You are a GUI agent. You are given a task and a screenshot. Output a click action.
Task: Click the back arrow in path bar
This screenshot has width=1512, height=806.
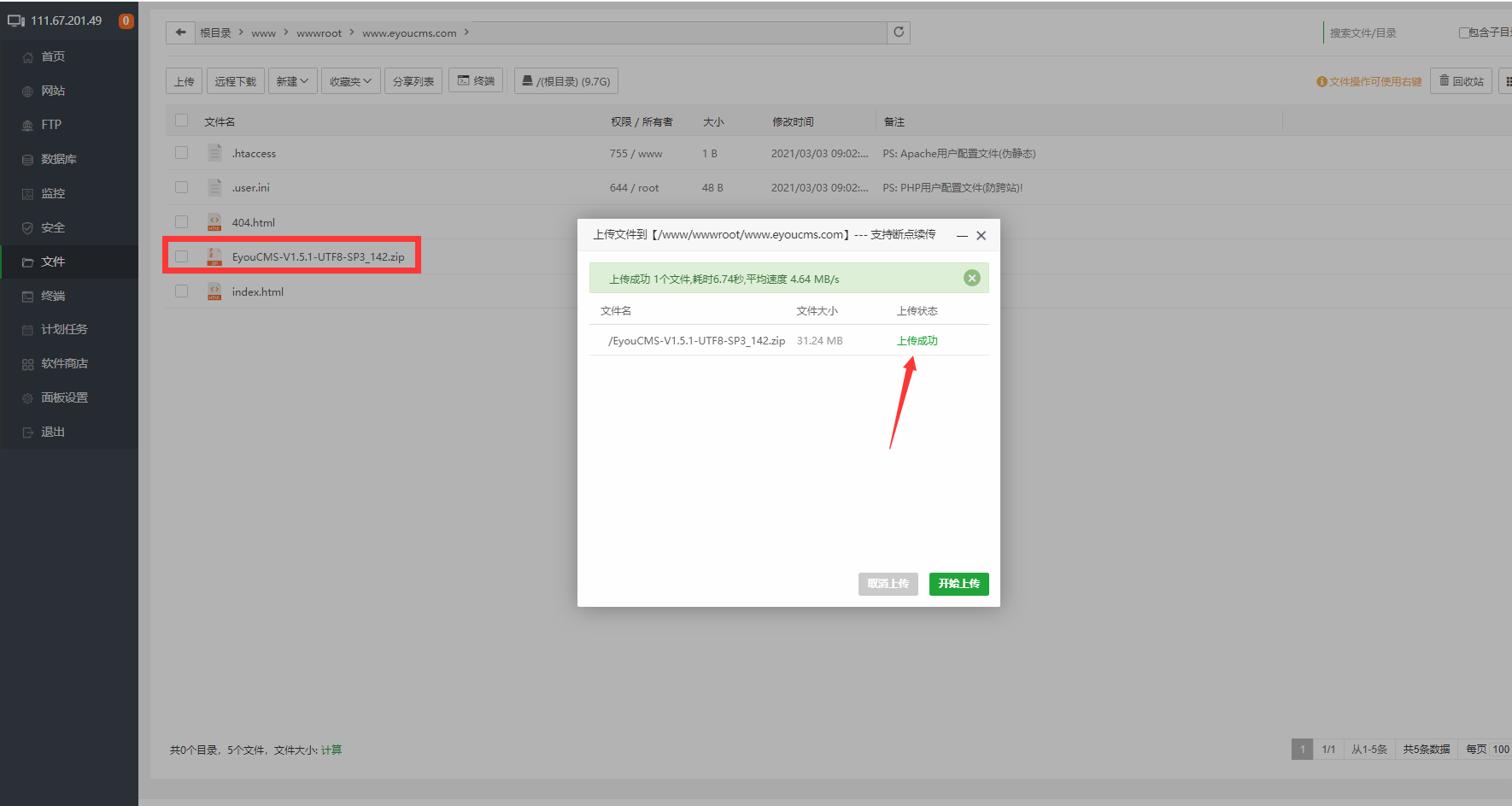[180, 32]
